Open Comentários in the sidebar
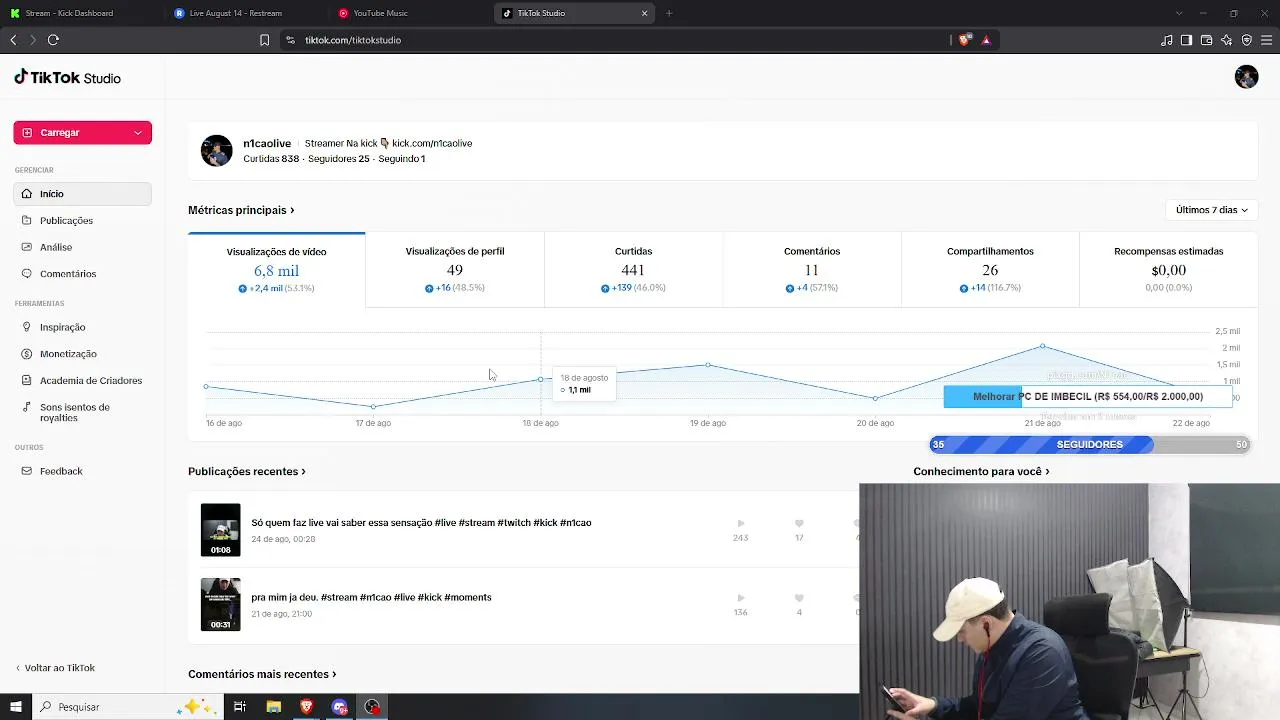Viewport: 1280px width, 720px height. point(82,274)
